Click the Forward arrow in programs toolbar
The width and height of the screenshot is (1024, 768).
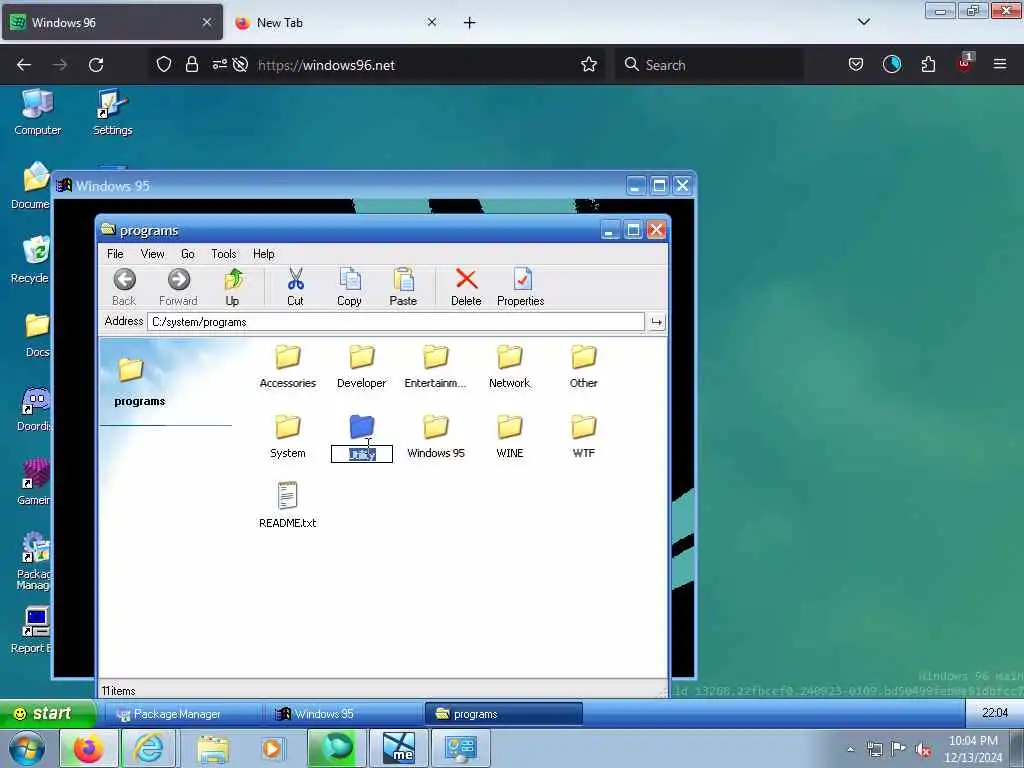[x=178, y=287]
